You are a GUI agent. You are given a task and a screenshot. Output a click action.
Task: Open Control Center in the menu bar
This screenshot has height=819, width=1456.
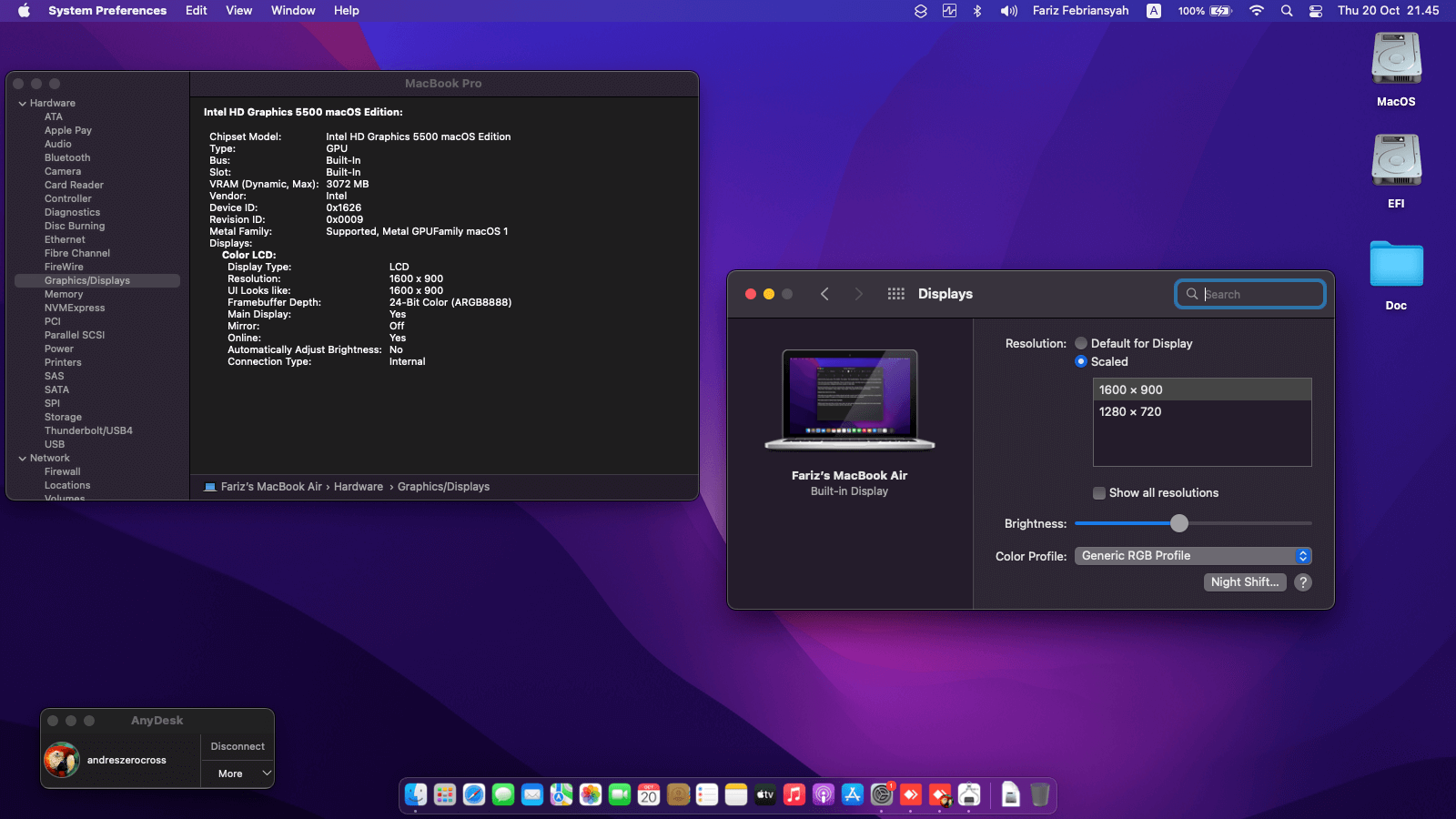click(1316, 11)
